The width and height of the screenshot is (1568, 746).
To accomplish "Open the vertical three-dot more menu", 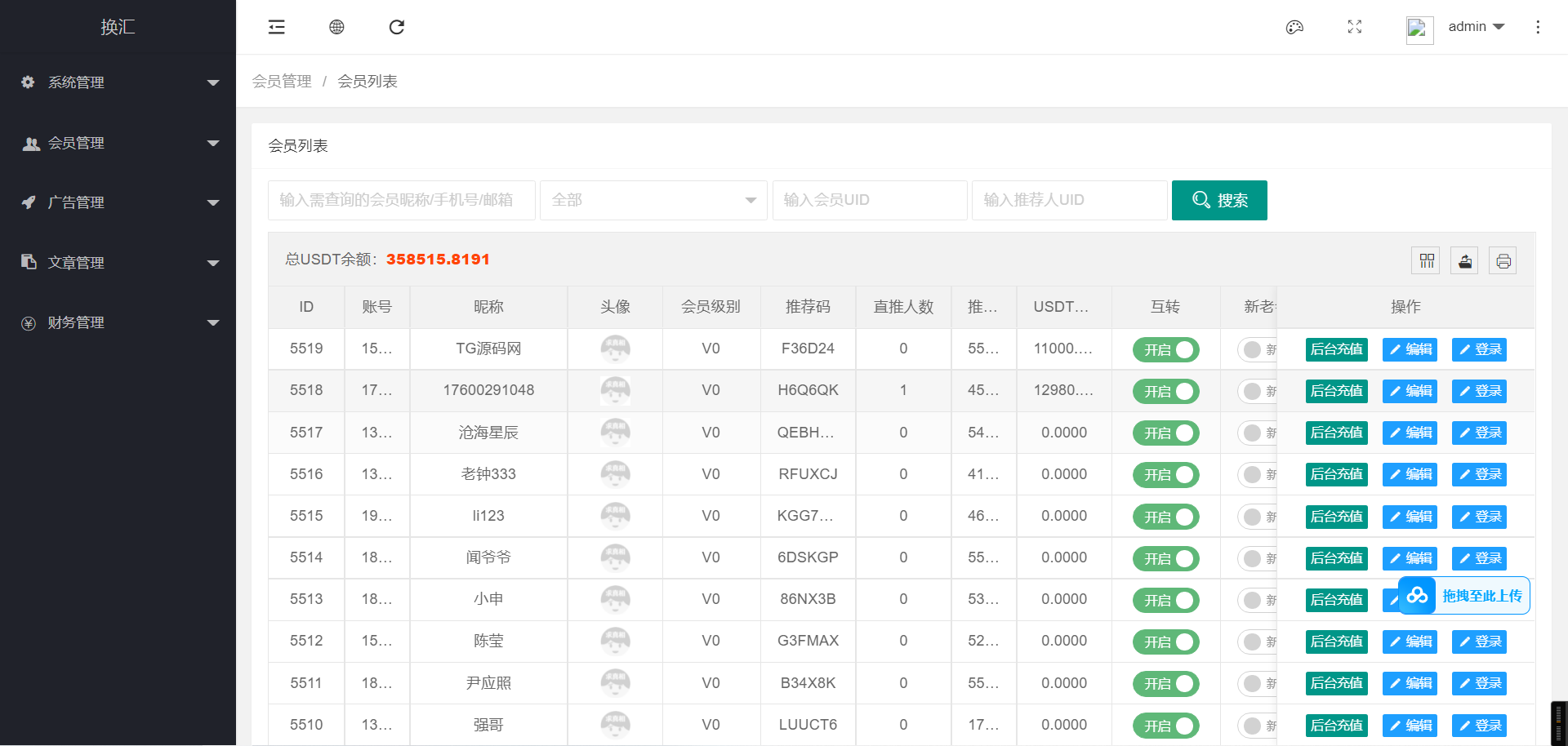I will tap(1538, 27).
